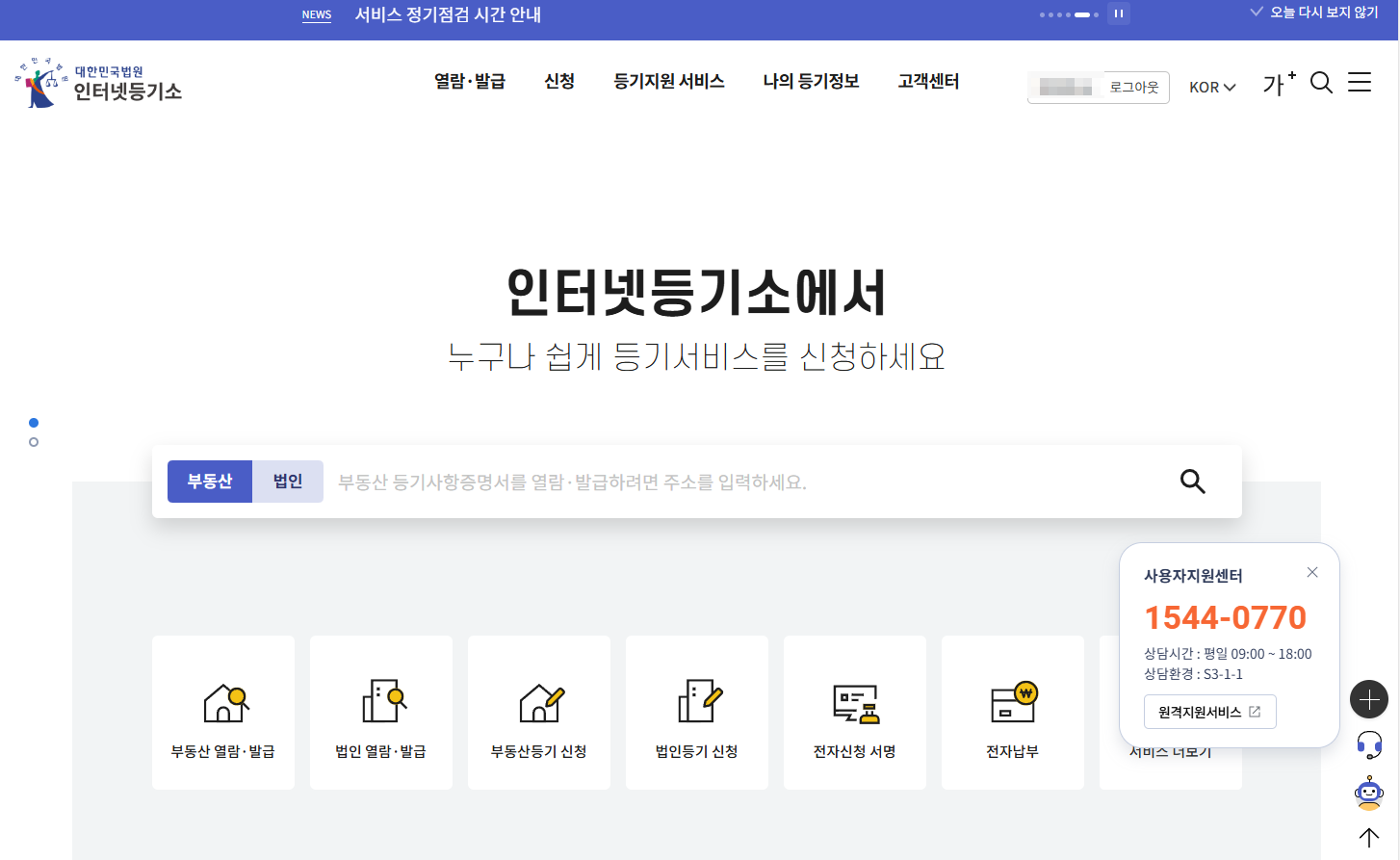Click the dark round plus floating button
Screen dimensions: 1400x860
(x=1369, y=699)
